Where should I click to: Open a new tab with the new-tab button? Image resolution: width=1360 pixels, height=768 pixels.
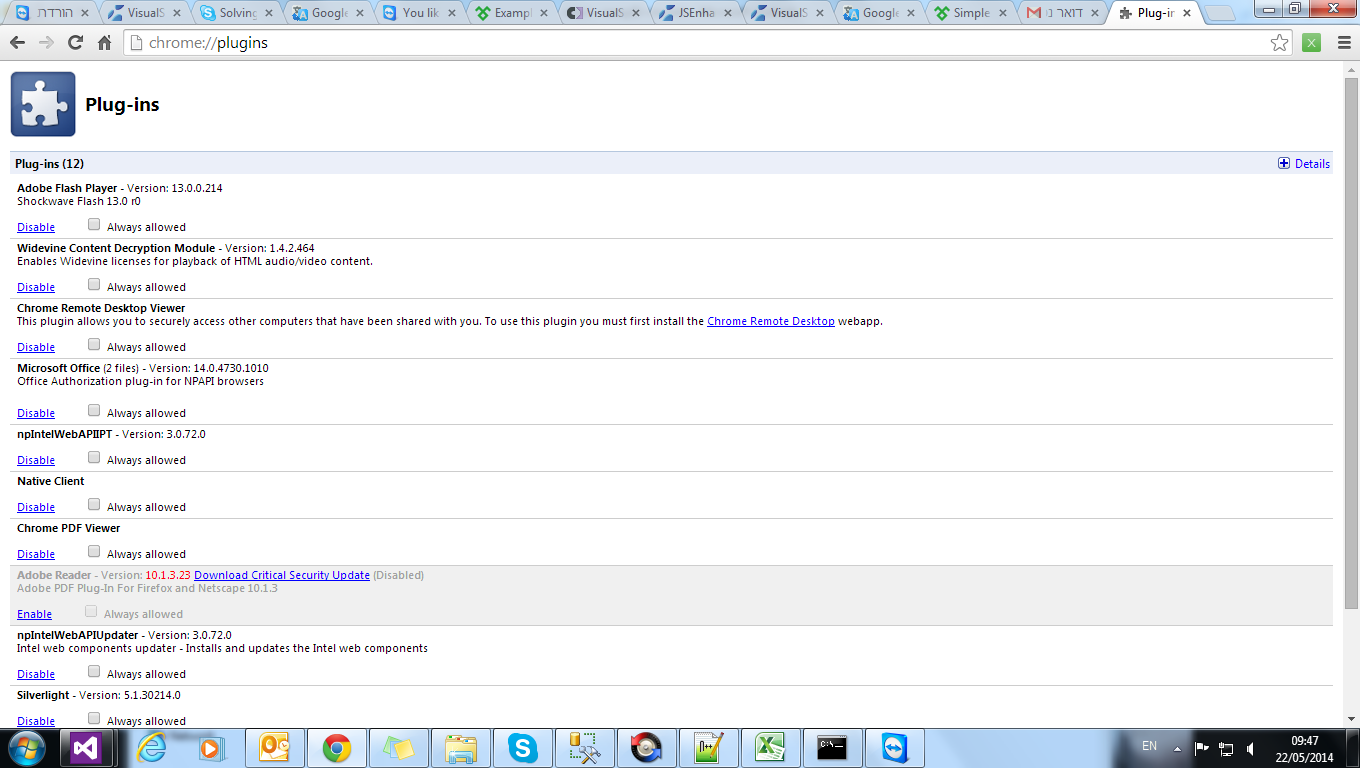(x=1219, y=14)
